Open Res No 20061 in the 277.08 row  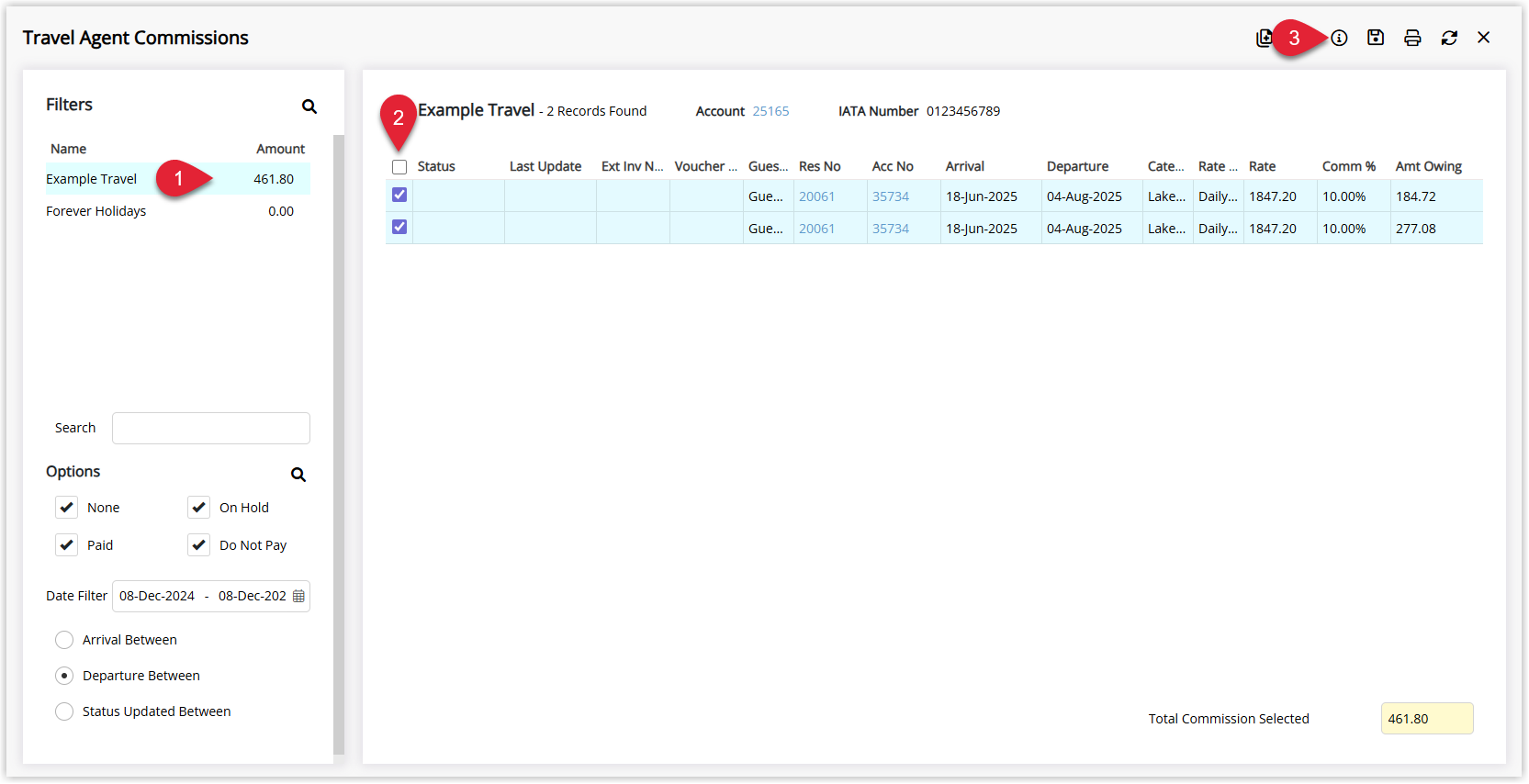817,229
